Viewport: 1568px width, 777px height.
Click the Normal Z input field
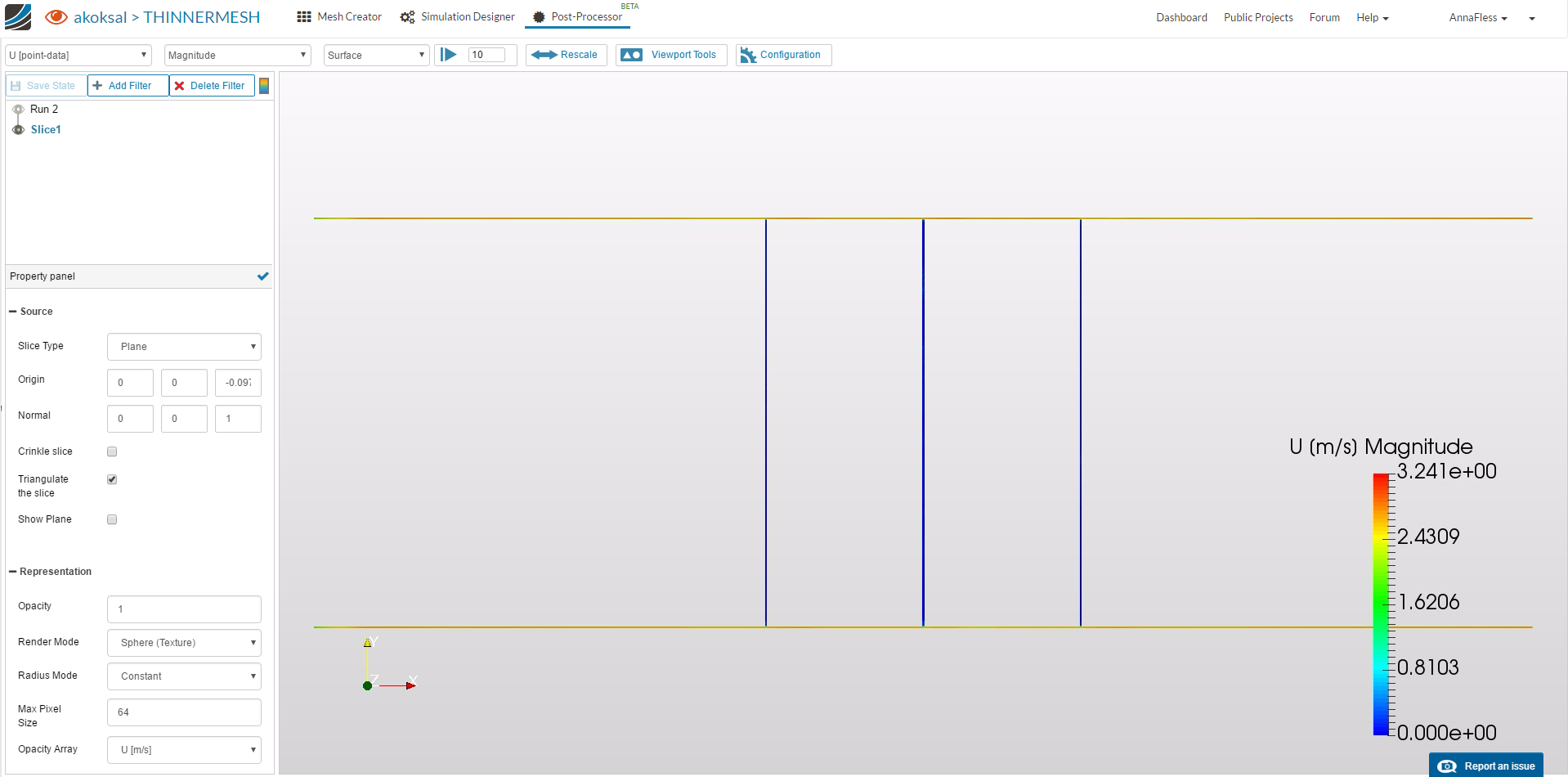tap(238, 419)
